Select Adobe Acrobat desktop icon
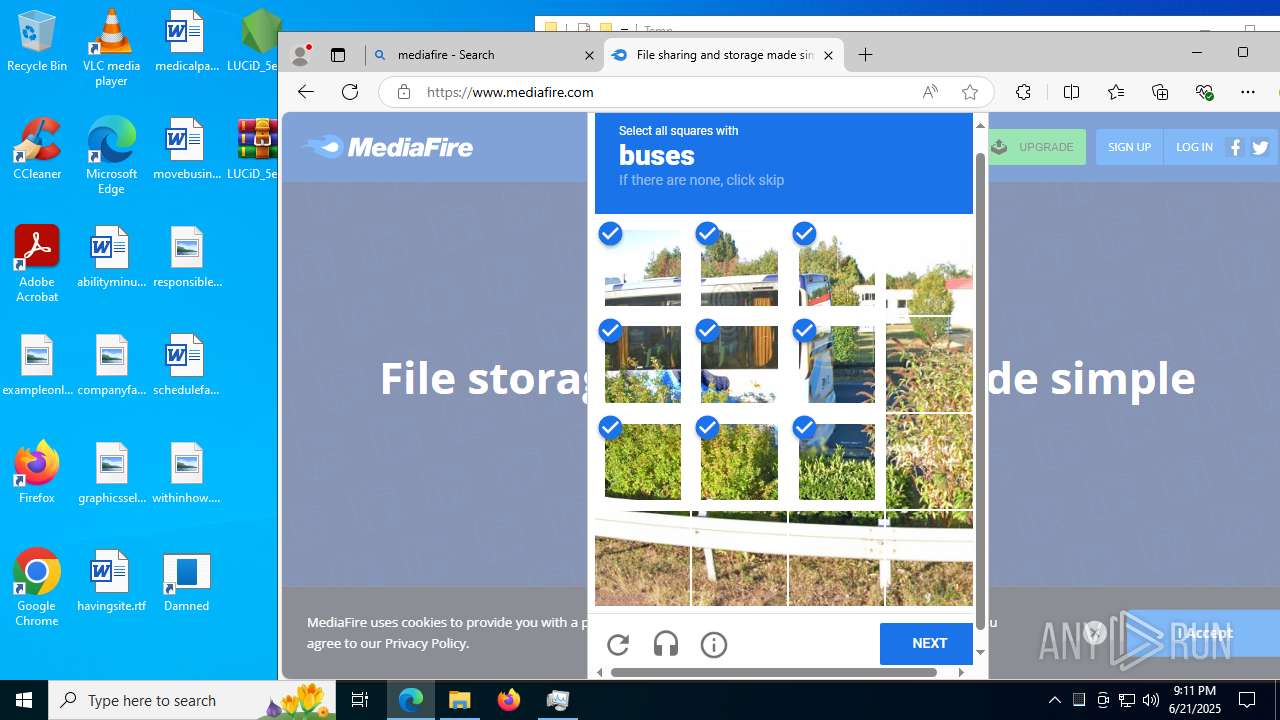This screenshot has height=720, width=1280. point(37,264)
